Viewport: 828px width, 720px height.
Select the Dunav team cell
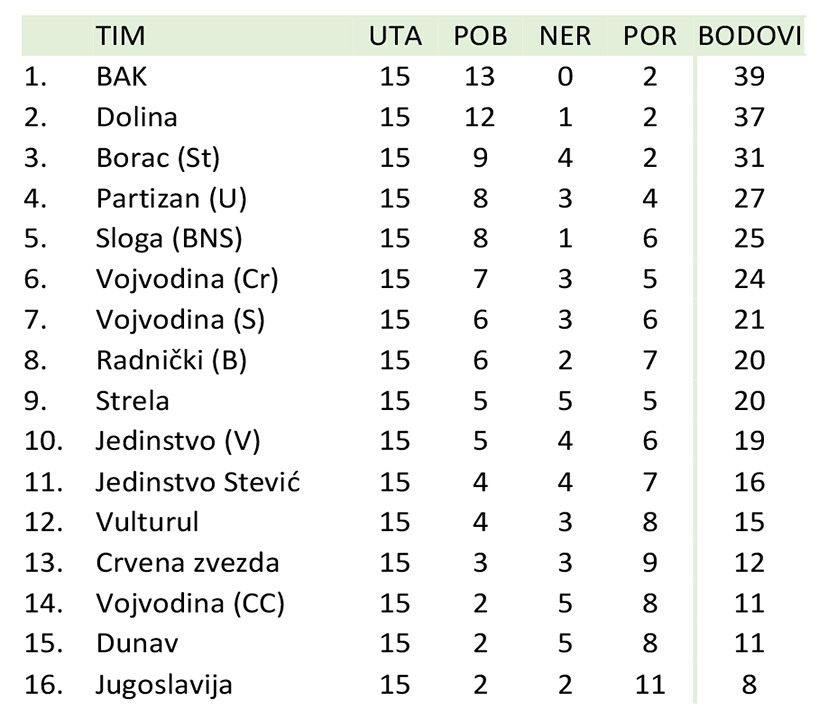[137, 644]
